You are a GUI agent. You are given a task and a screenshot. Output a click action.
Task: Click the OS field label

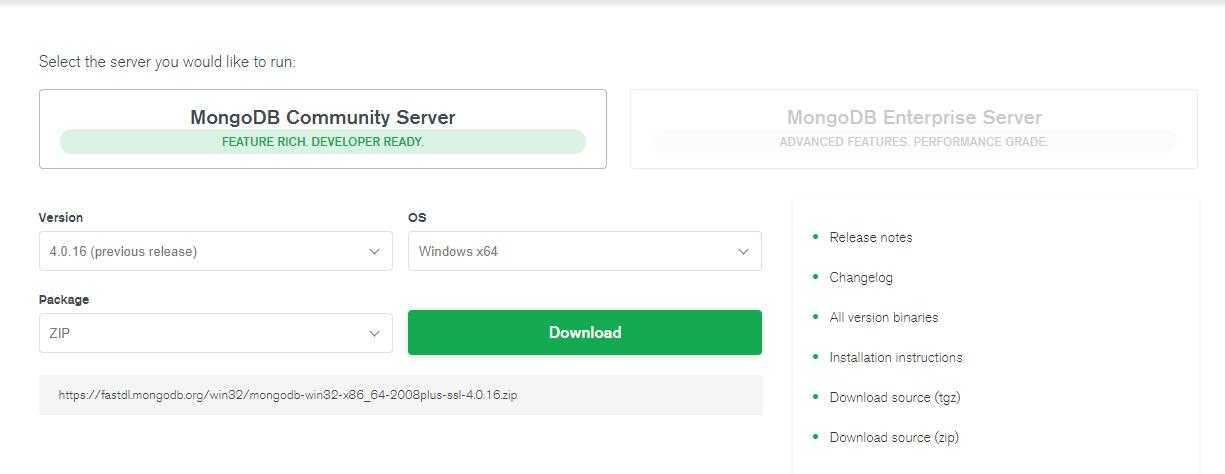(417, 217)
